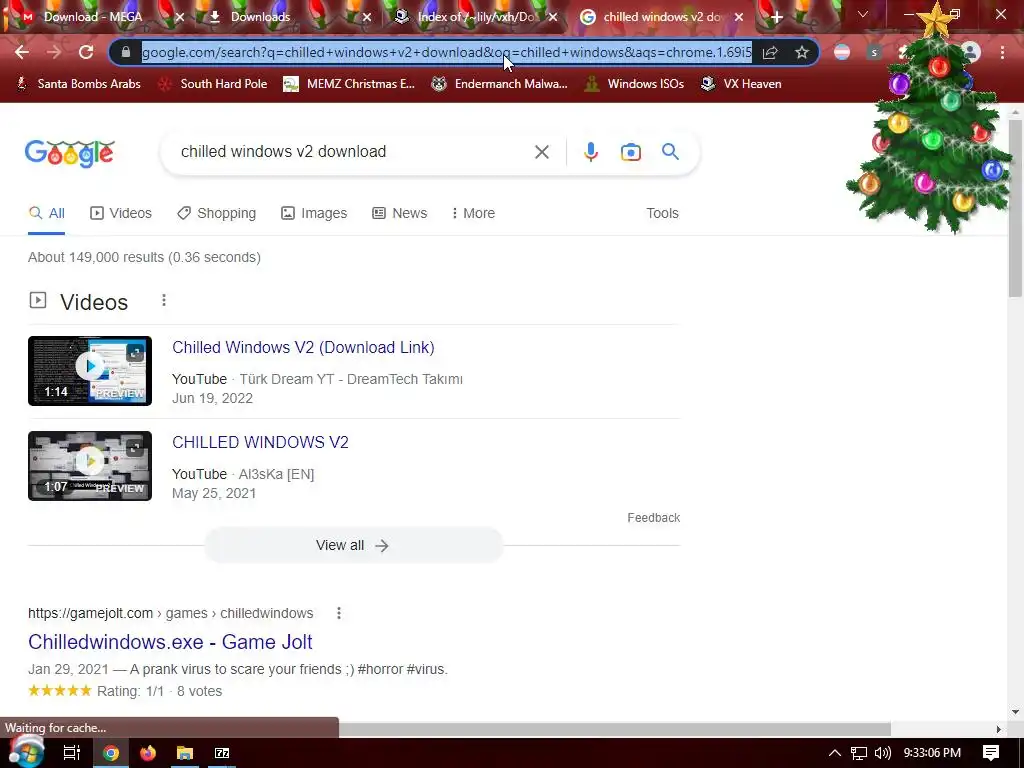This screenshot has width=1024, height=768.
Task: Clear the search query with the X
Action: tap(541, 152)
